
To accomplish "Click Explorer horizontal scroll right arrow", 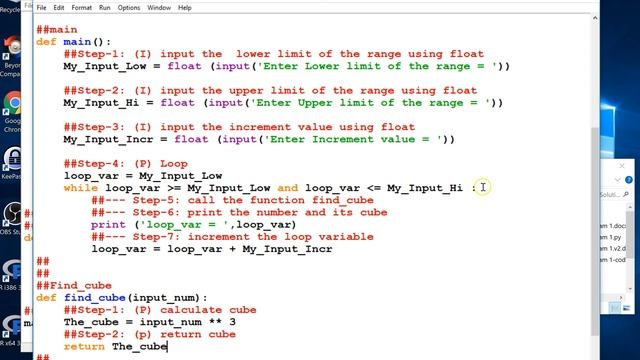I will click(621, 298).
